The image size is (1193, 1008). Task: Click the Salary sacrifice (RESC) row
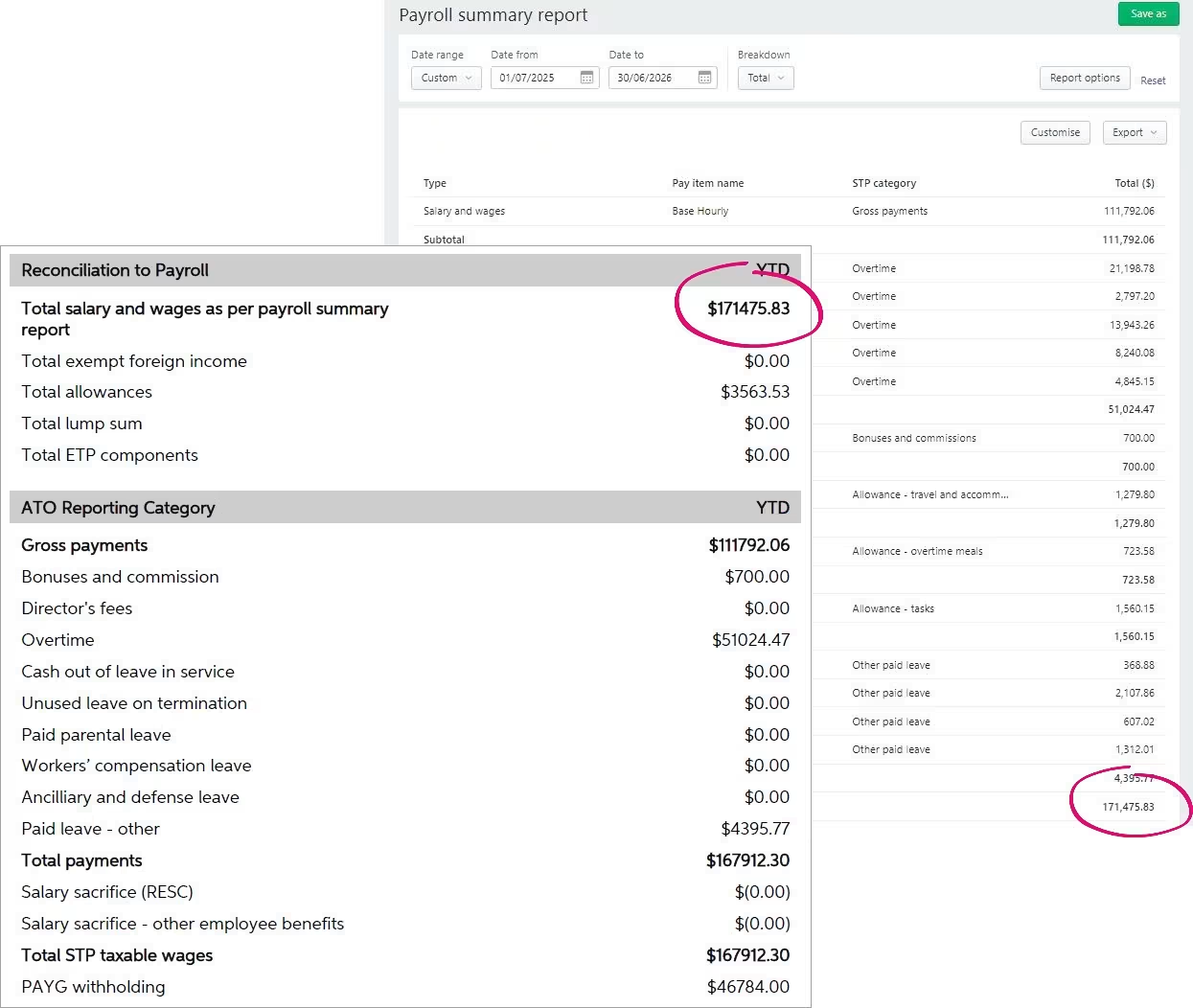coord(405,892)
